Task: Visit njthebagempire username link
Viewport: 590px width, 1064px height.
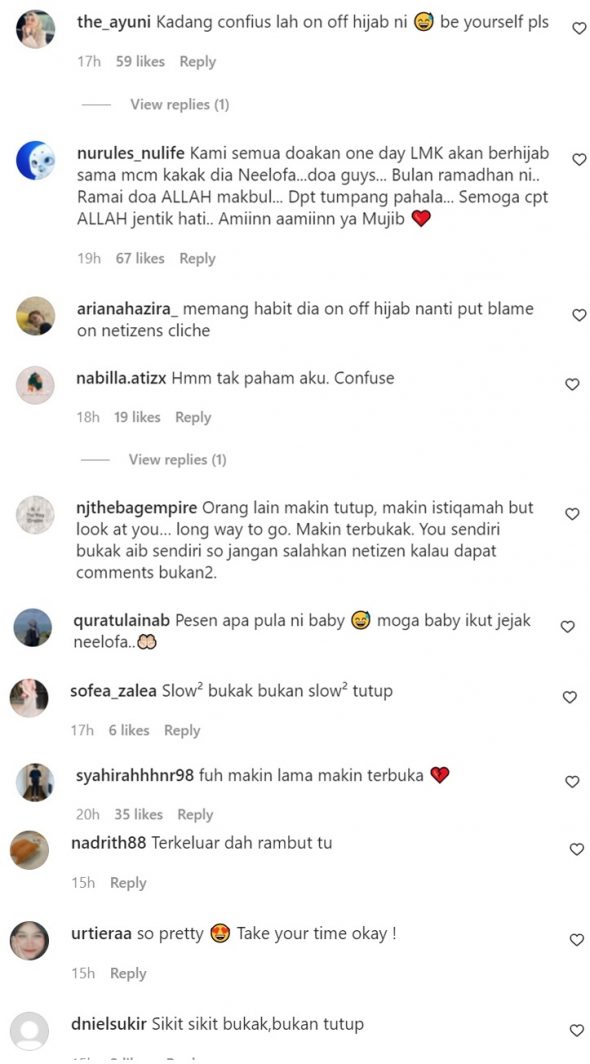Action: pos(136,508)
